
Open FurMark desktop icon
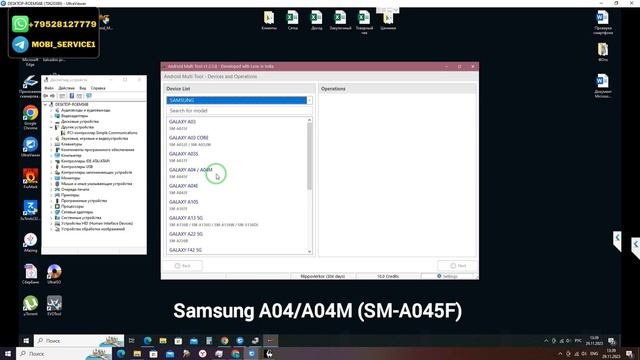[30, 179]
